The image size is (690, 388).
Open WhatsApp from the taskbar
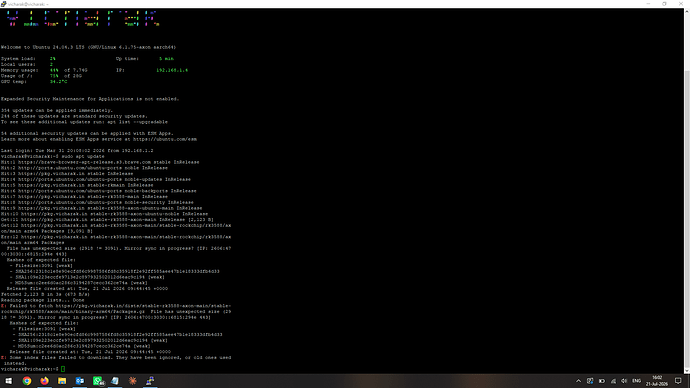(x=98, y=381)
